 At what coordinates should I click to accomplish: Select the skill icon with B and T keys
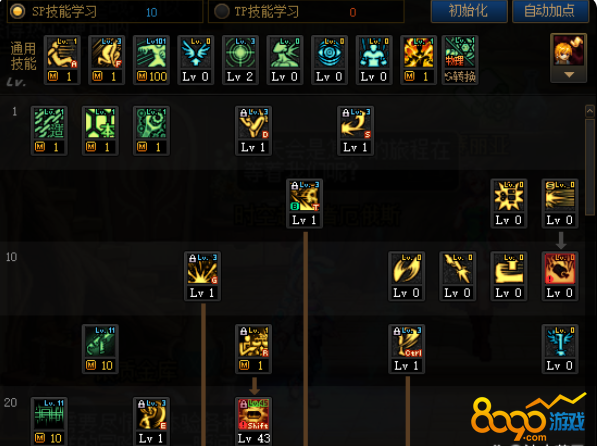305,203
